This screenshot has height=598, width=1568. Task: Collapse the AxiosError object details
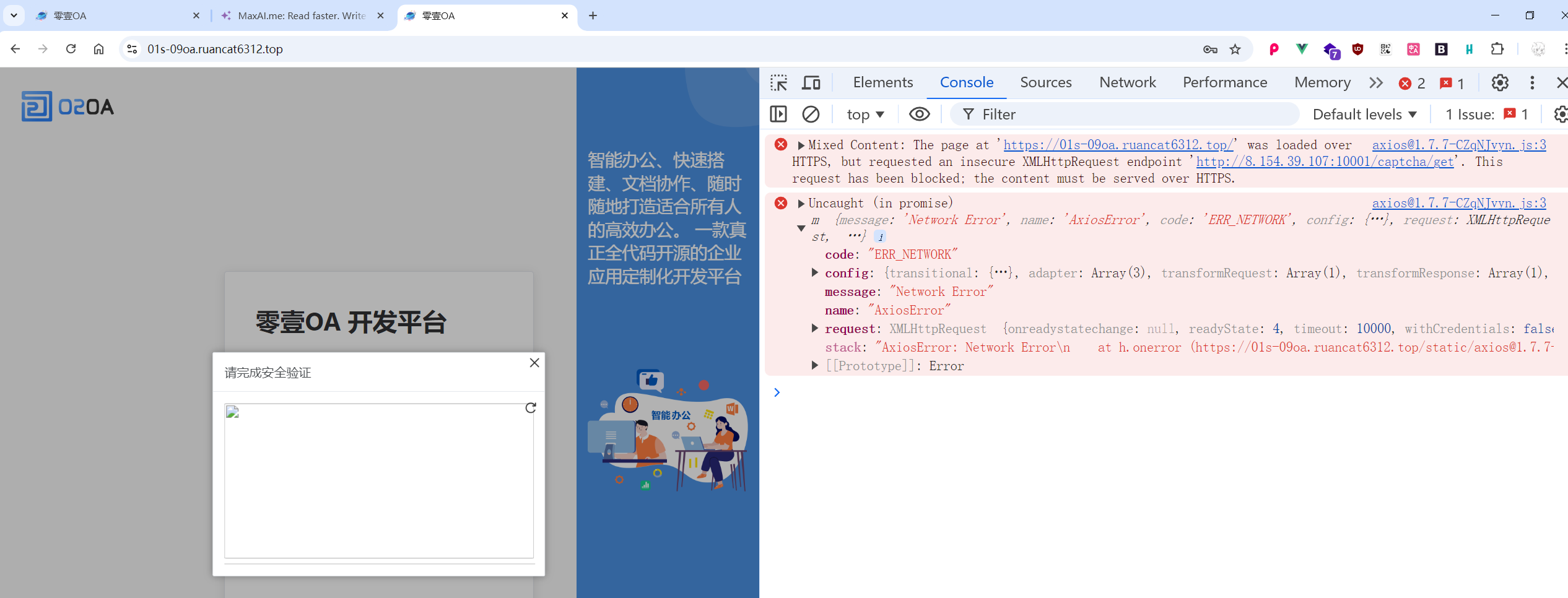coord(801,228)
